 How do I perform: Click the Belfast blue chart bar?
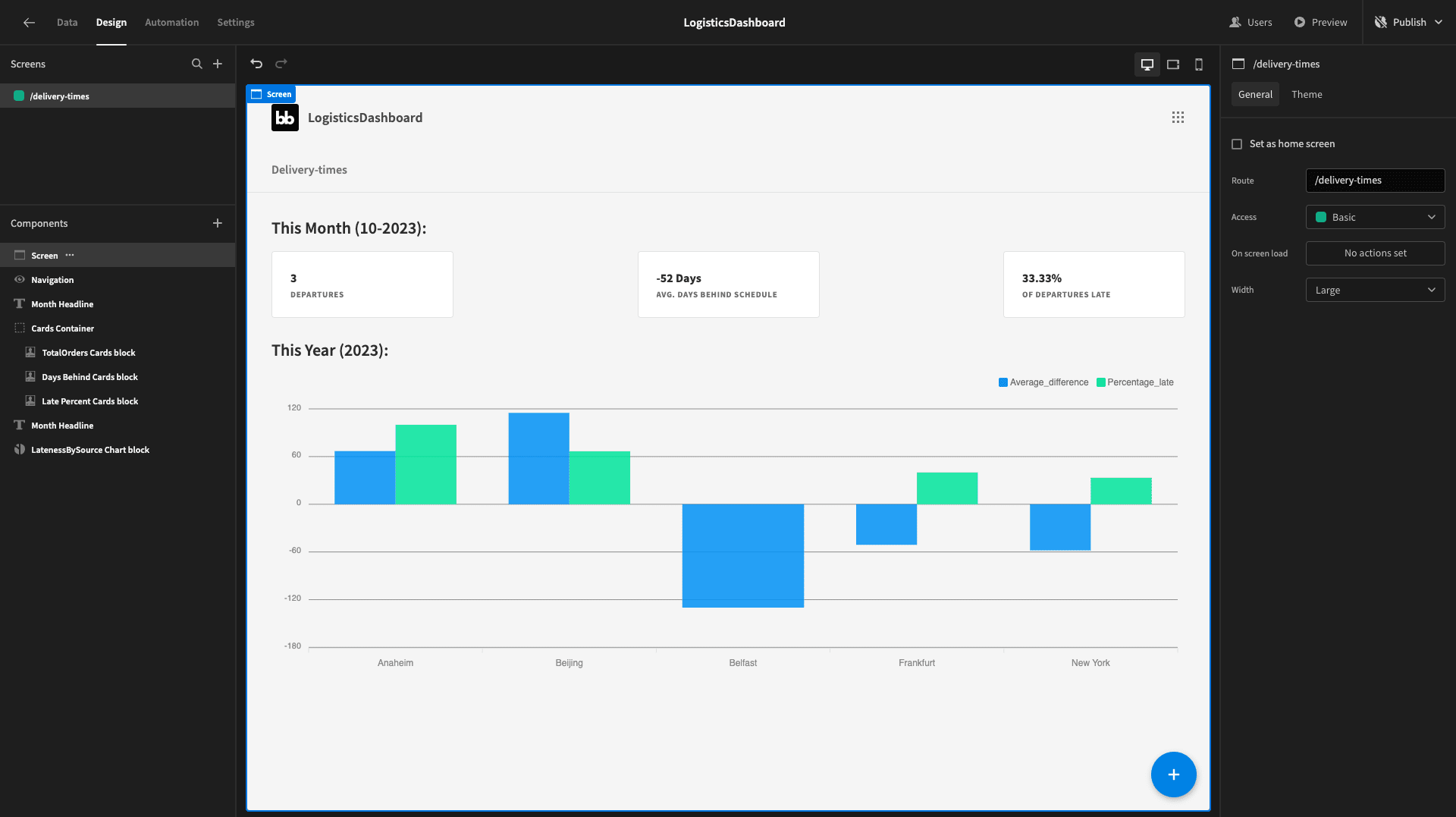coord(743,555)
